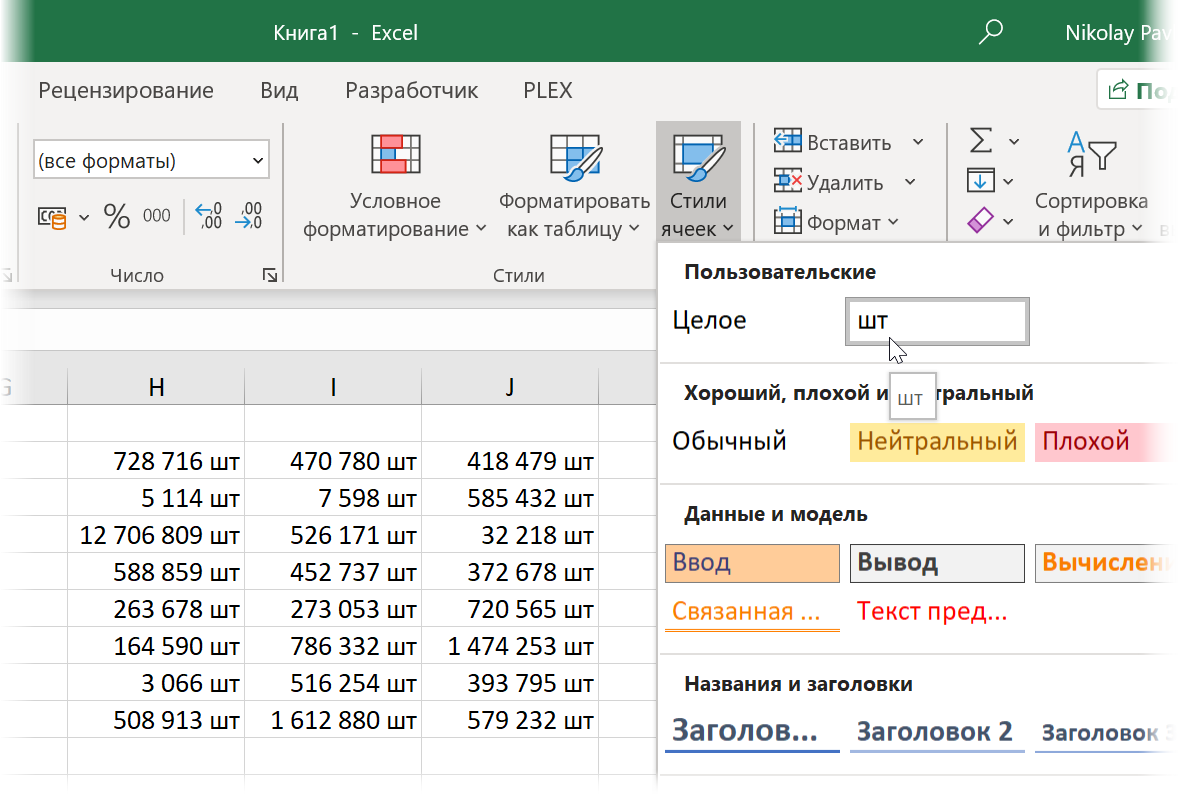Viewport: 1179px width, 796px height.
Task: Click cell with 728 716 шт
Action: point(156,460)
